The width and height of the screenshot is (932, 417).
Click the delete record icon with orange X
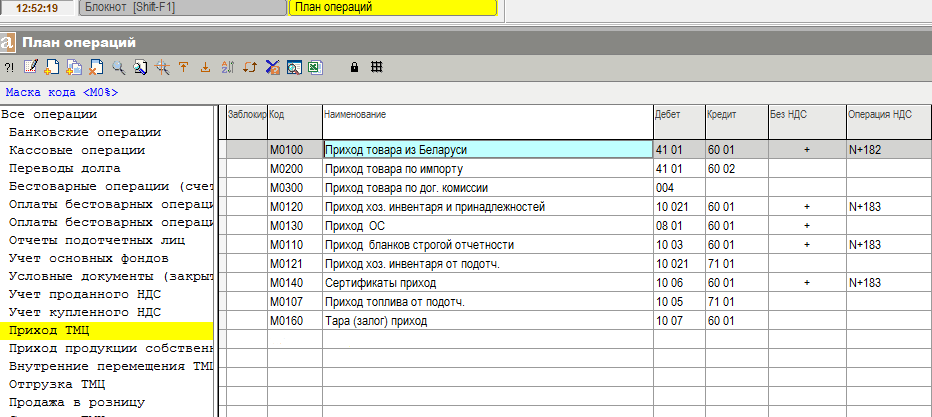point(96,67)
